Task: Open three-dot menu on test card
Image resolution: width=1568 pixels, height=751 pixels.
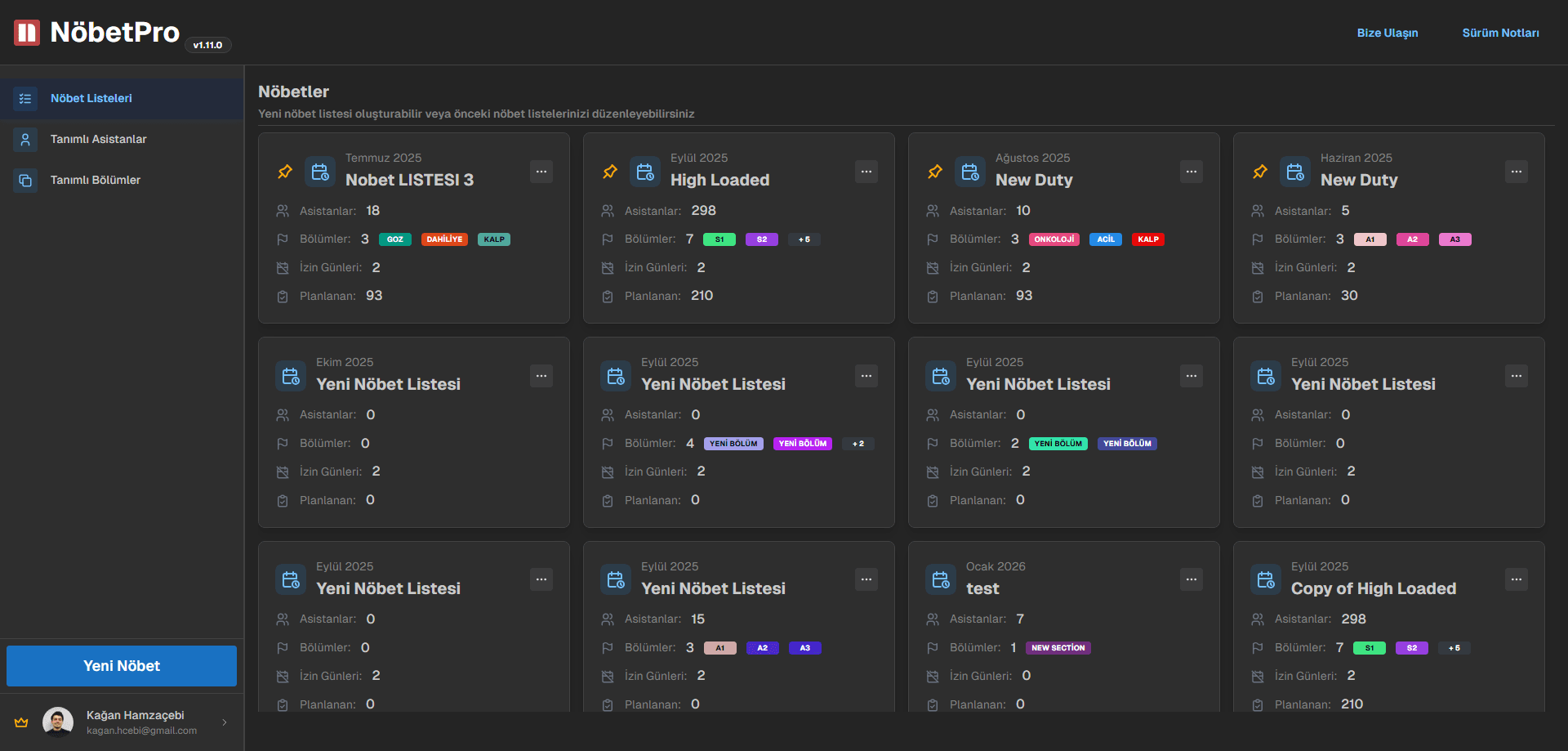Action: (1192, 579)
